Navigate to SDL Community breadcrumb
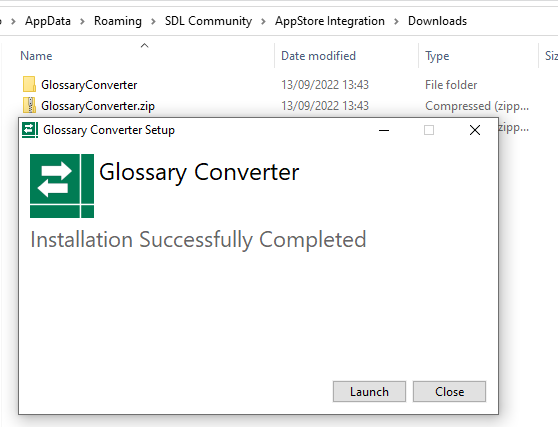The width and height of the screenshot is (558, 427). click(x=208, y=21)
